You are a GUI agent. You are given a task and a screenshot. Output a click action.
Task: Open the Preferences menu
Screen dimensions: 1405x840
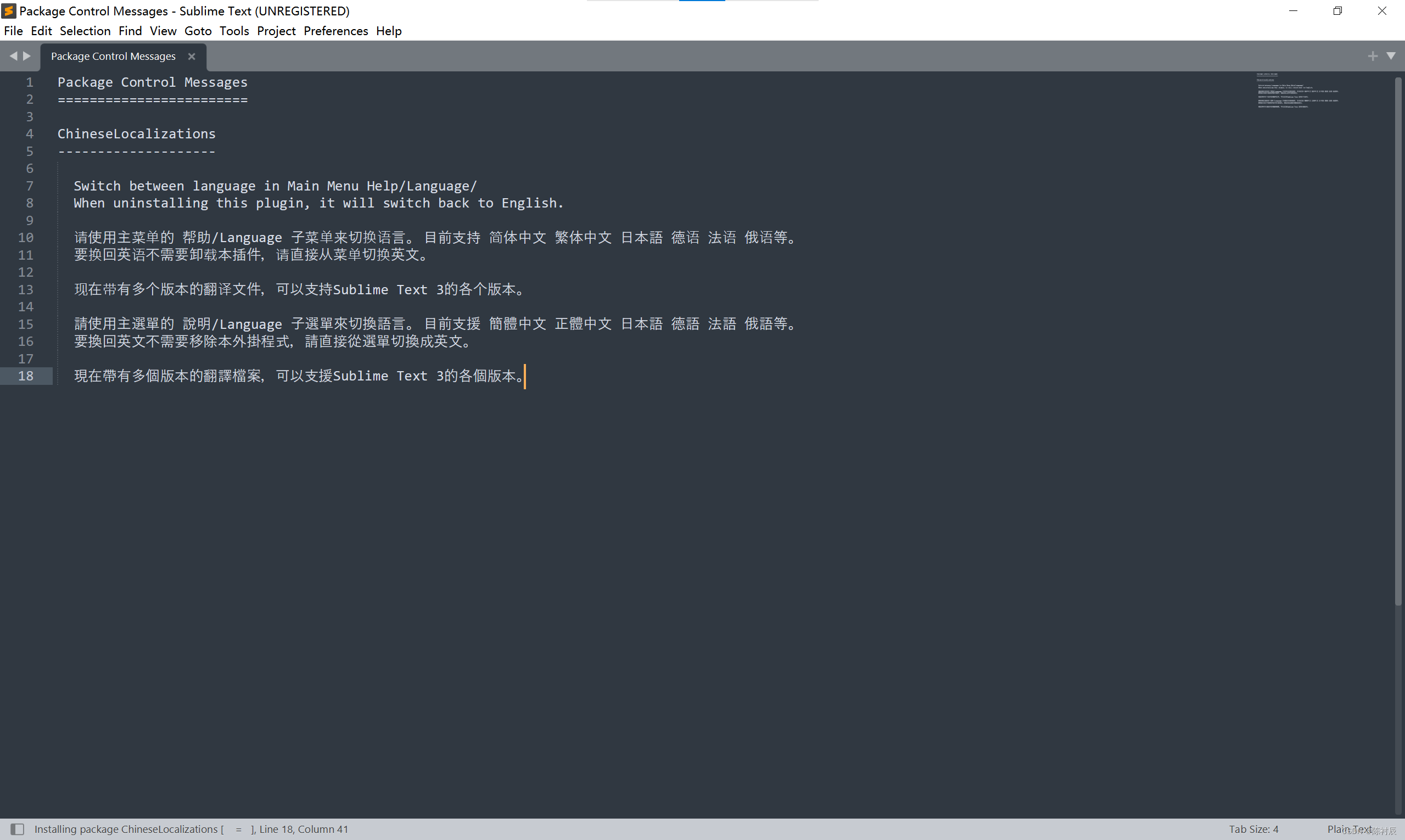335,31
